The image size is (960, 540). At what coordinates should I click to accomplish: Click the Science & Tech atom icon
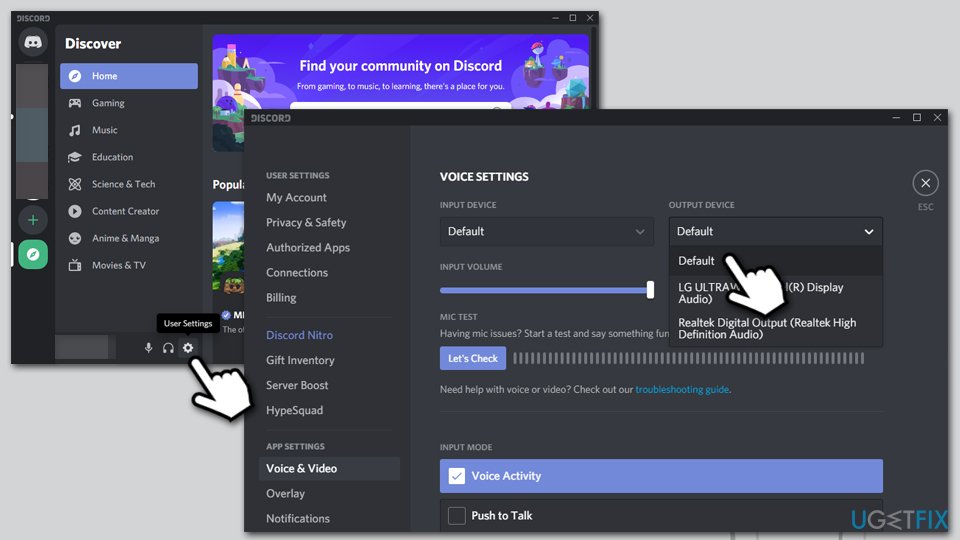click(75, 184)
